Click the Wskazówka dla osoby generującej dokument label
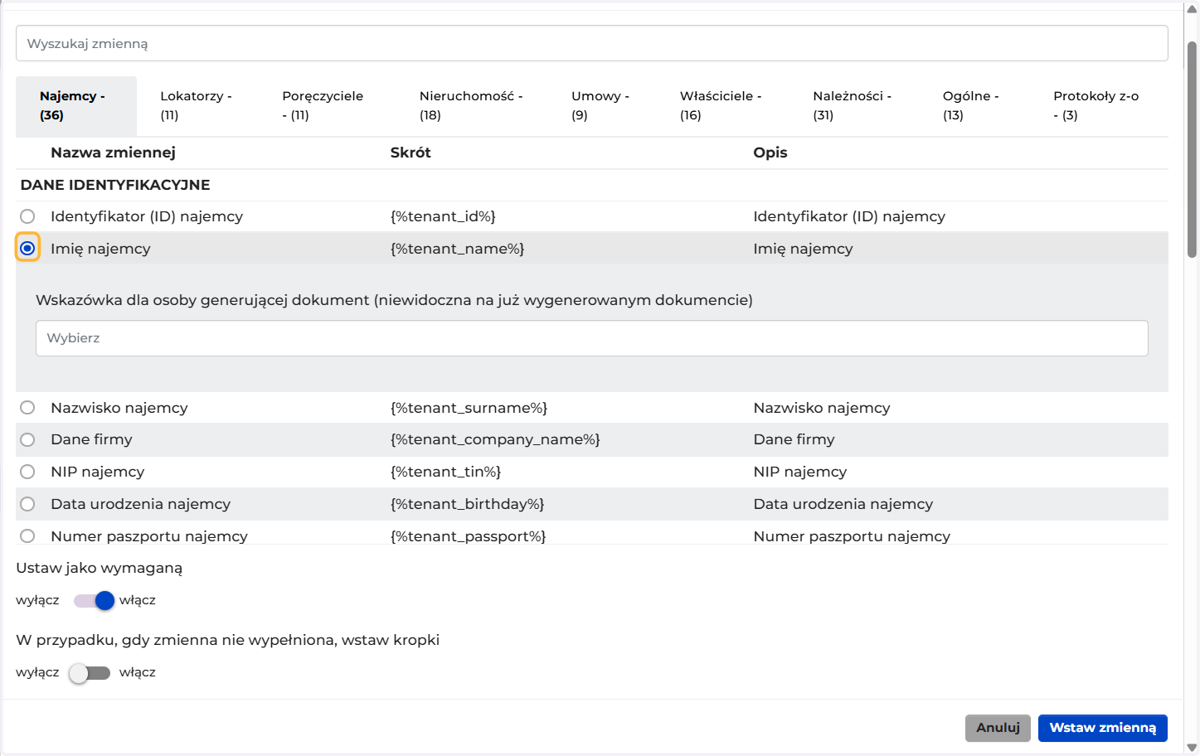The image size is (1200, 756). (394, 300)
